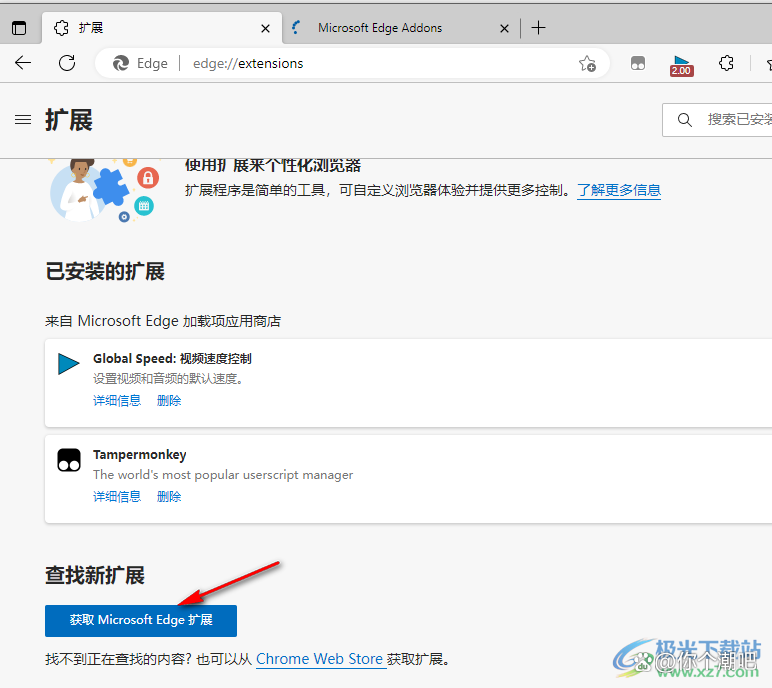
Task: Add this page to favorites star icon
Action: (x=587, y=64)
